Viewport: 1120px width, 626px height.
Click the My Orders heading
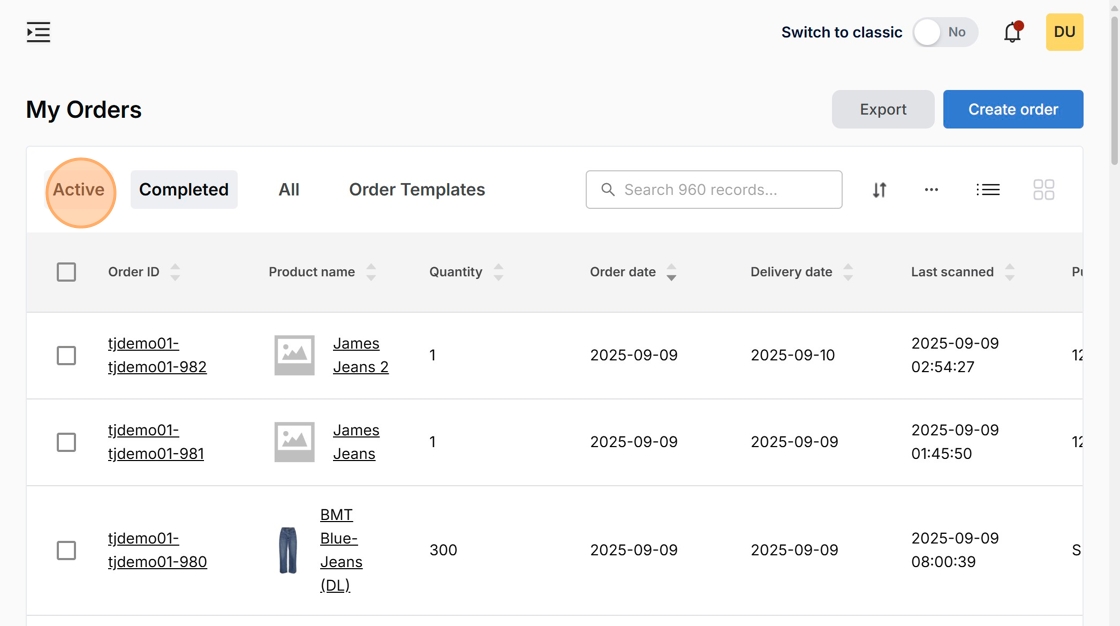[84, 109]
